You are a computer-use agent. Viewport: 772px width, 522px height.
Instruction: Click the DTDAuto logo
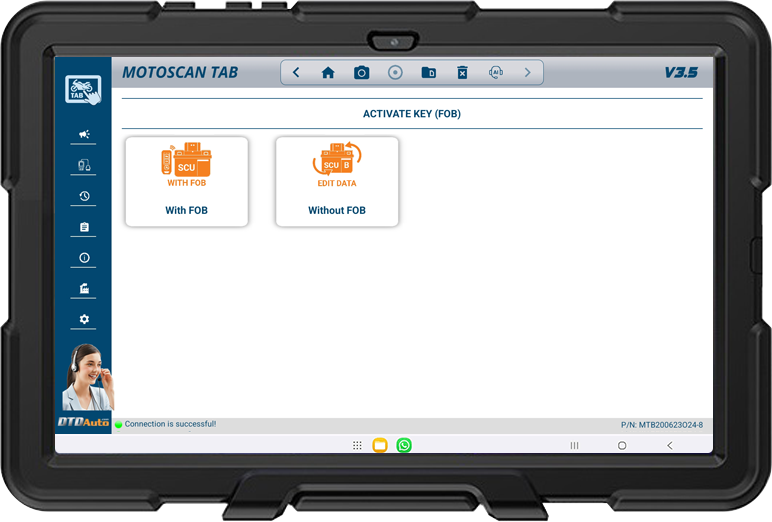pos(83,422)
